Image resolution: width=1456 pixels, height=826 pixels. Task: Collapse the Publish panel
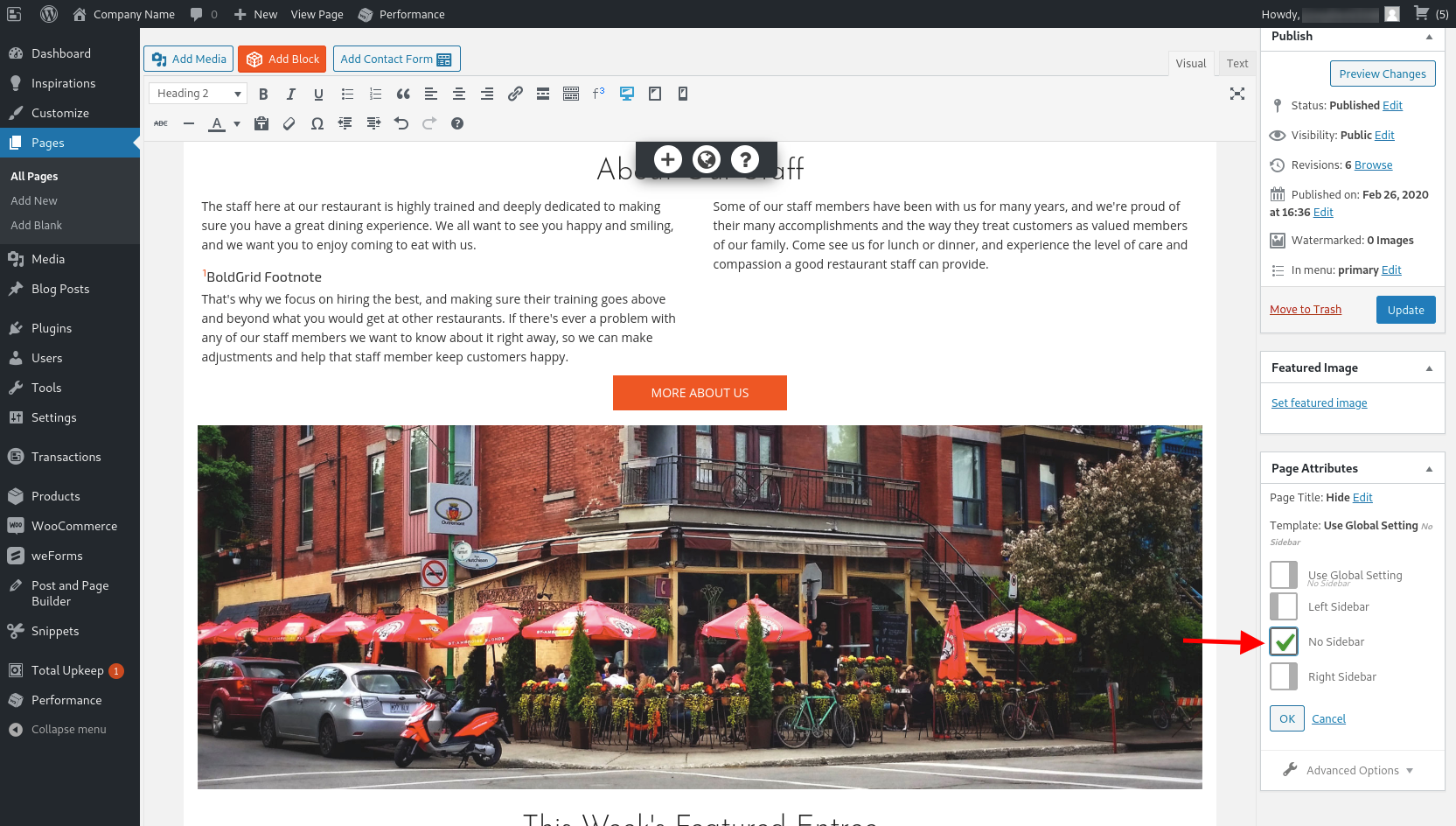(1430, 37)
